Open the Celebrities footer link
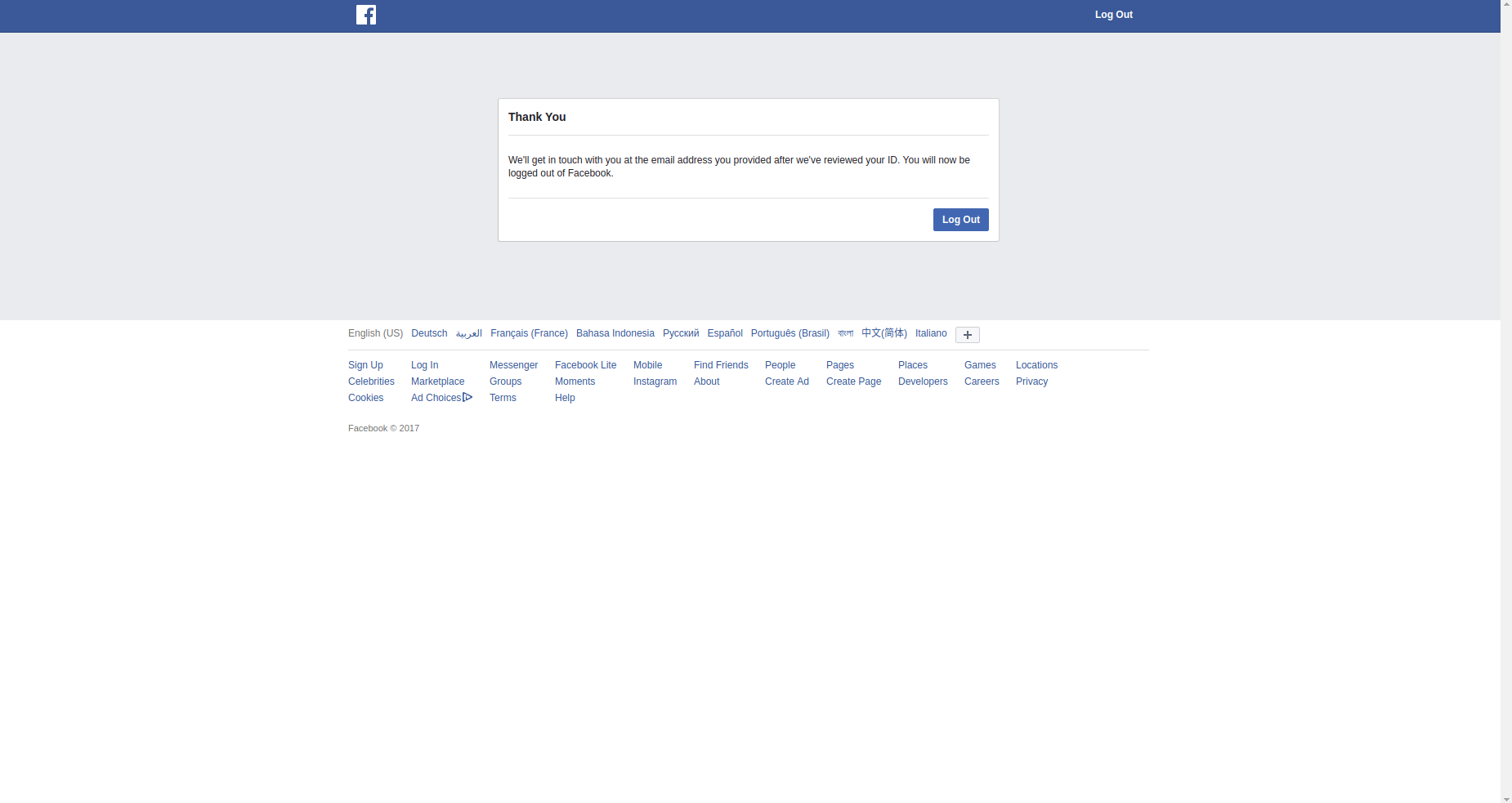Viewport: 1512px width, 803px height. [x=371, y=381]
